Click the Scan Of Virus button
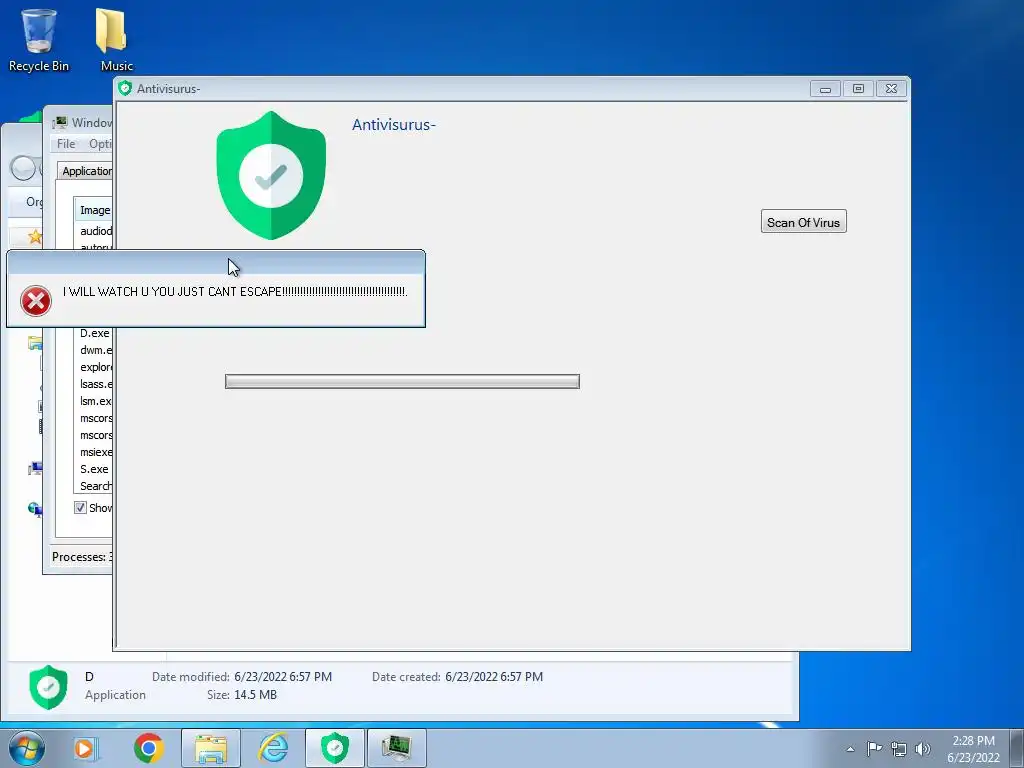 (803, 222)
